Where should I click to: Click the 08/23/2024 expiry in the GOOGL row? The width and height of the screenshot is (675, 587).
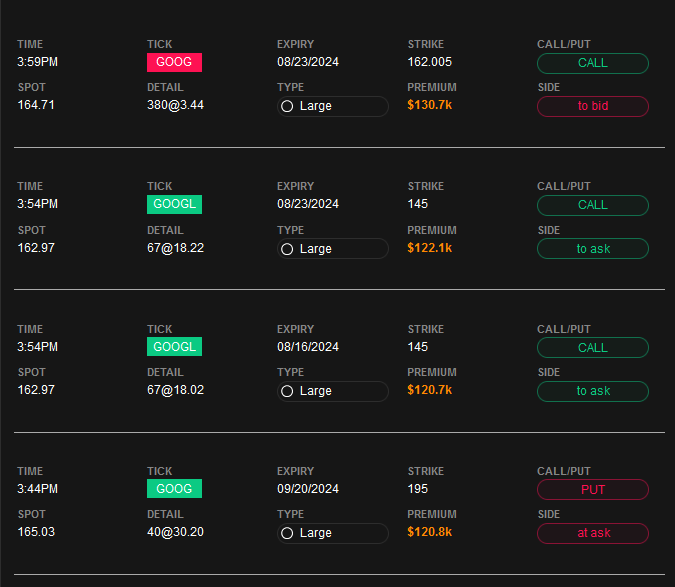pos(308,204)
